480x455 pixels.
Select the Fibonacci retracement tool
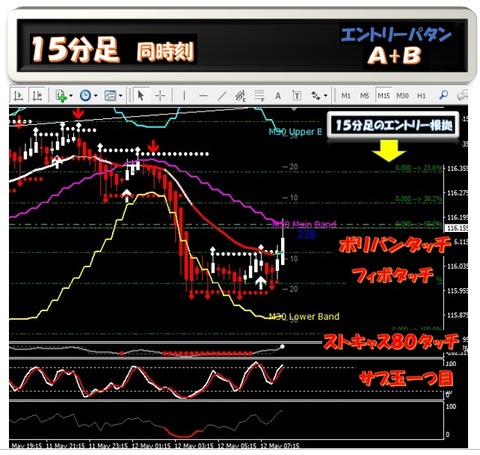(x=259, y=96)
